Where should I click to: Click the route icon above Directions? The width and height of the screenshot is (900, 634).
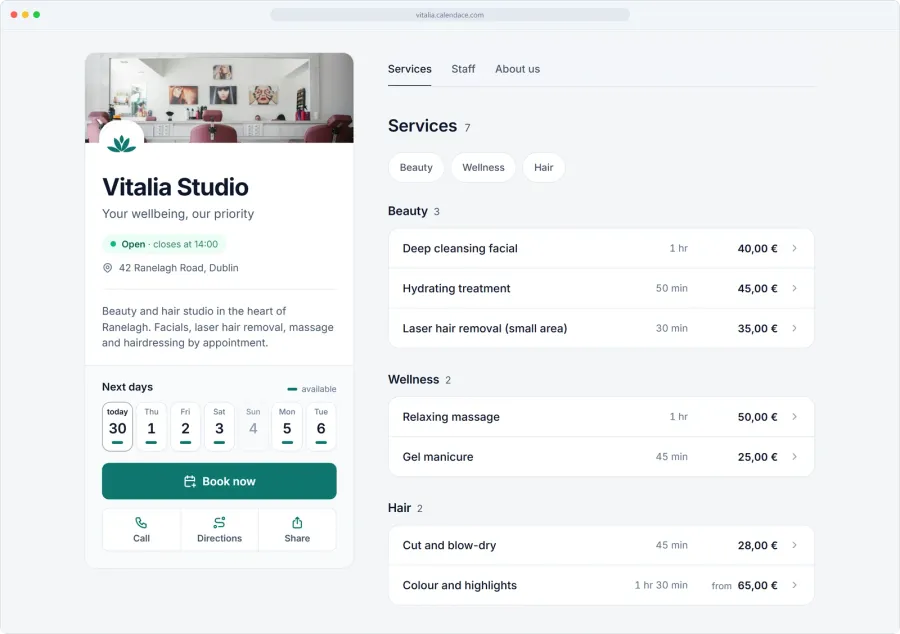click(x=219, y=523)
